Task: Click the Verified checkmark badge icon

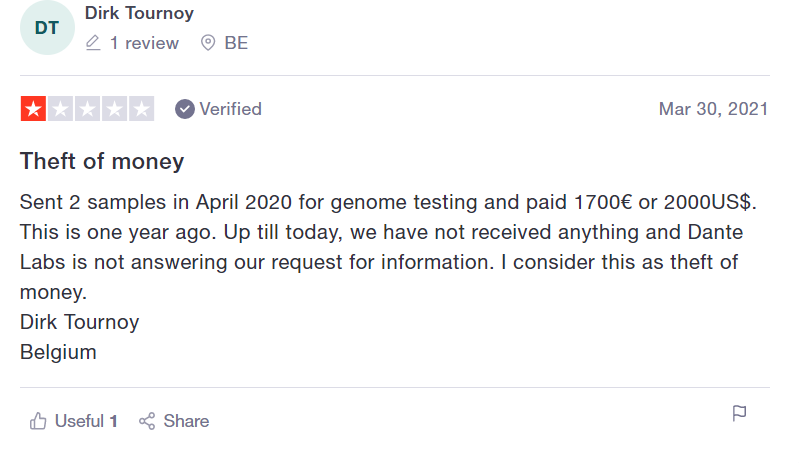Action: 184,109
